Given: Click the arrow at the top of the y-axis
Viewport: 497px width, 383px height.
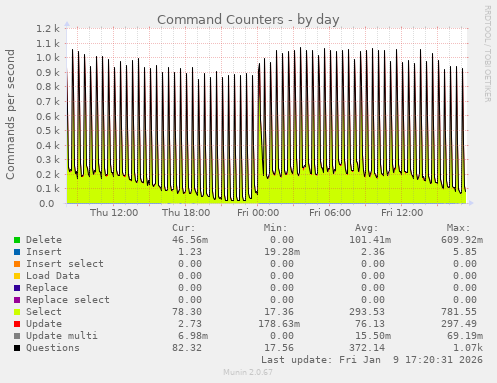Looking at the screenshot, I should pyautogui.click(x=67, y=24).
